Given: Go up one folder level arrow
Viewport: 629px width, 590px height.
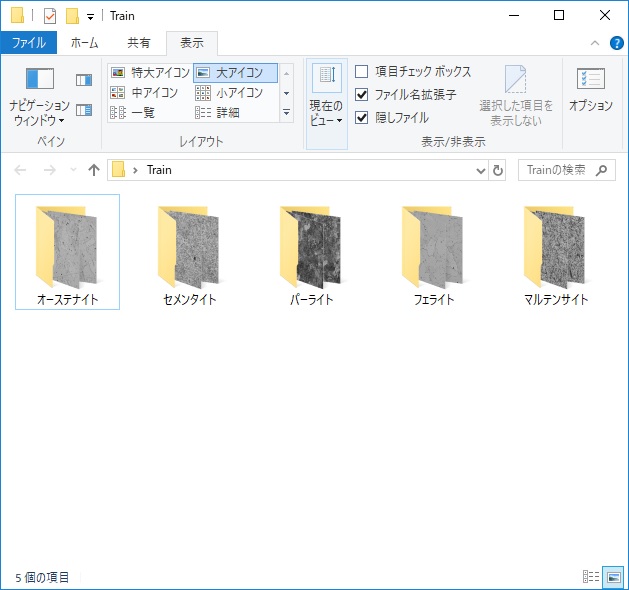Looking at the screenshot, I should [94, 170].
